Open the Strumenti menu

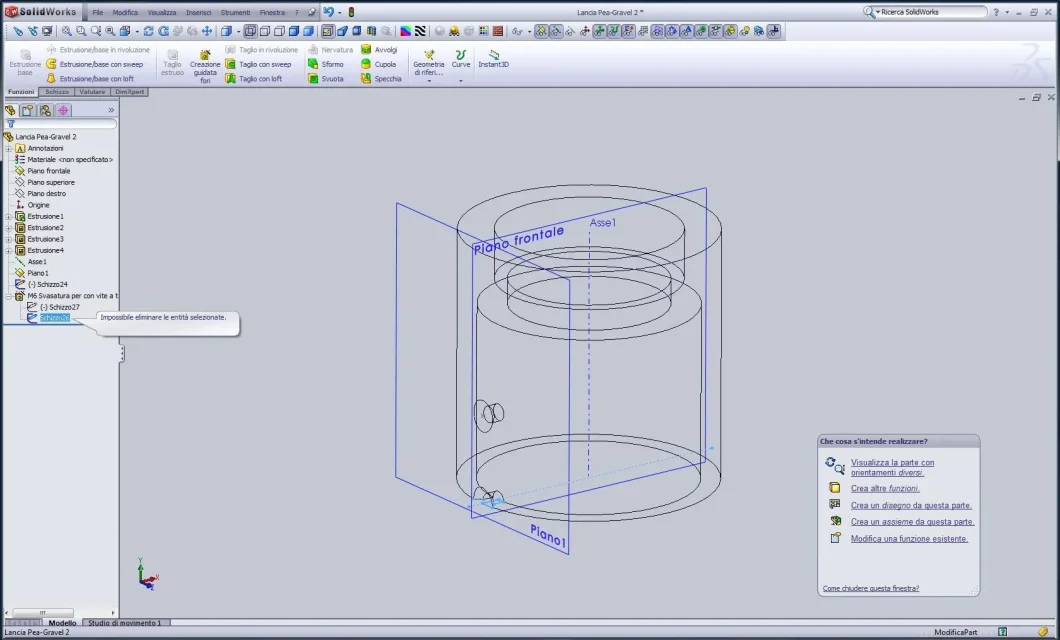click(x=235, y=12)
